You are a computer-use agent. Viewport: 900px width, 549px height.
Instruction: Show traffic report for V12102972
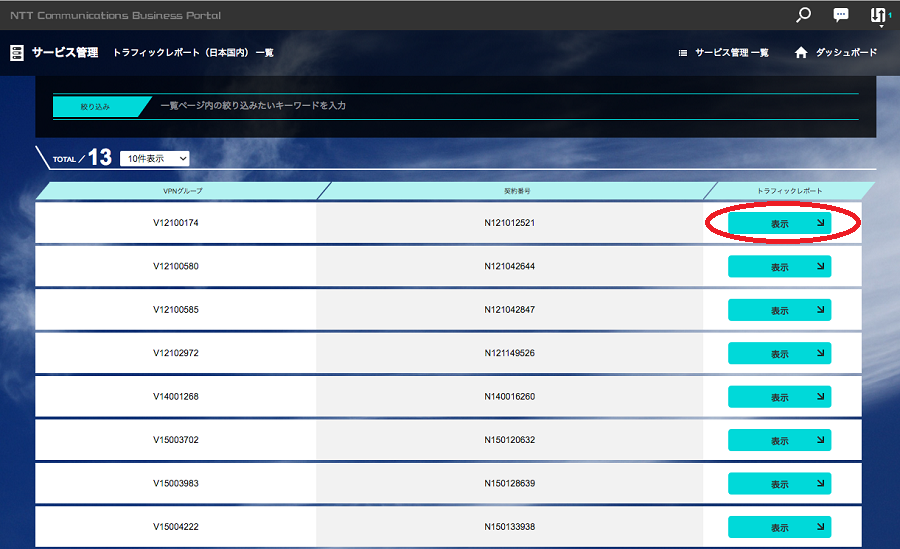[x=779, y=353]
